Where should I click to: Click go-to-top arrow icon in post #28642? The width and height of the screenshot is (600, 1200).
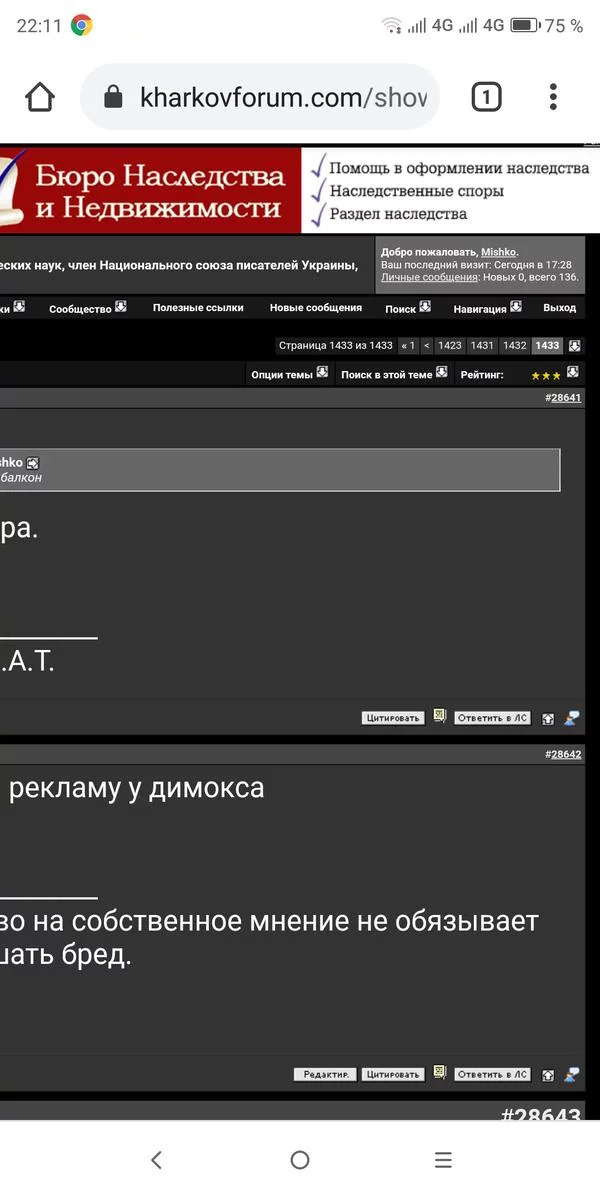[548, 1075]
